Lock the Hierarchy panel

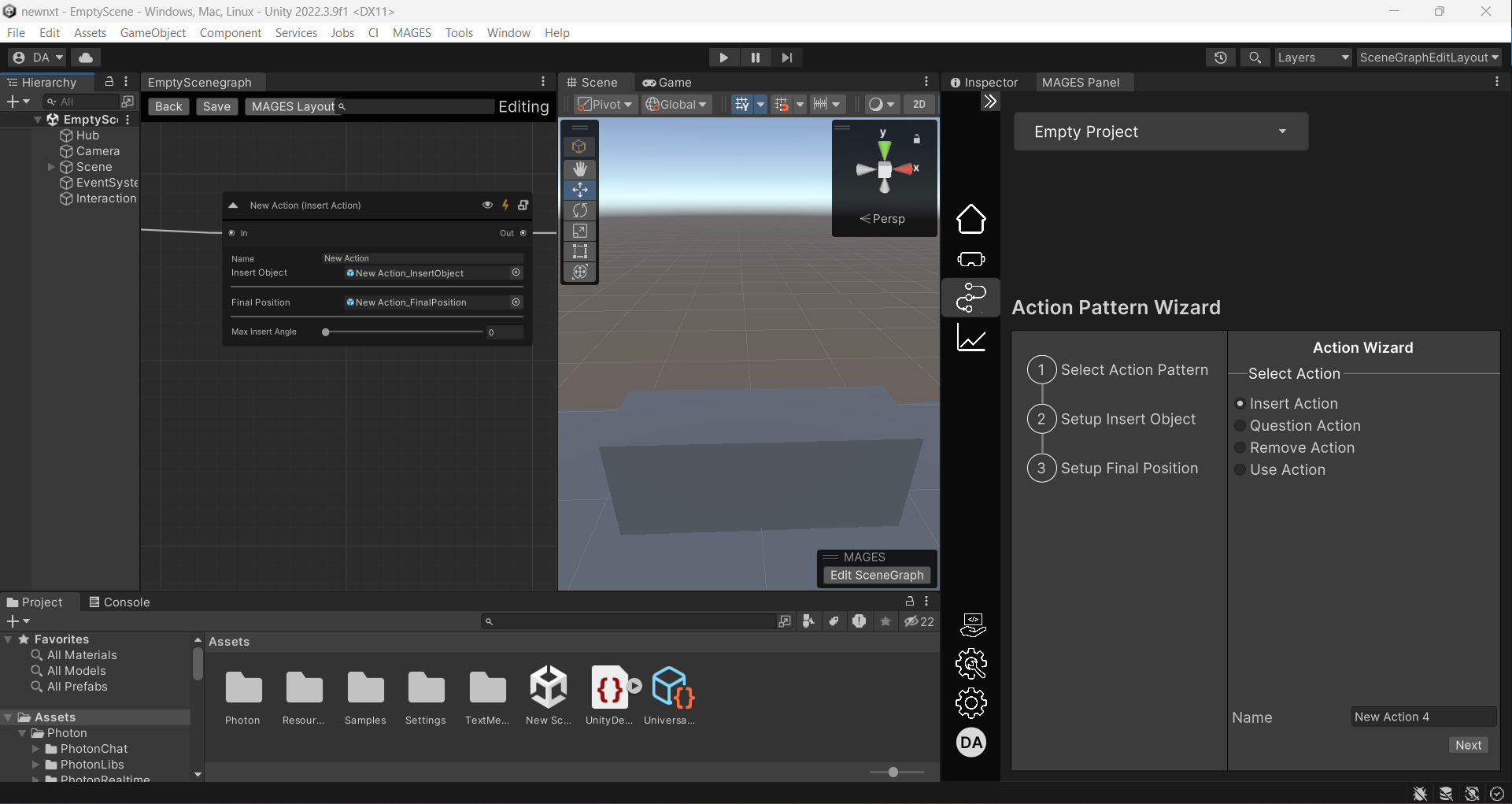pyautogui.click(x=109, y=81)
